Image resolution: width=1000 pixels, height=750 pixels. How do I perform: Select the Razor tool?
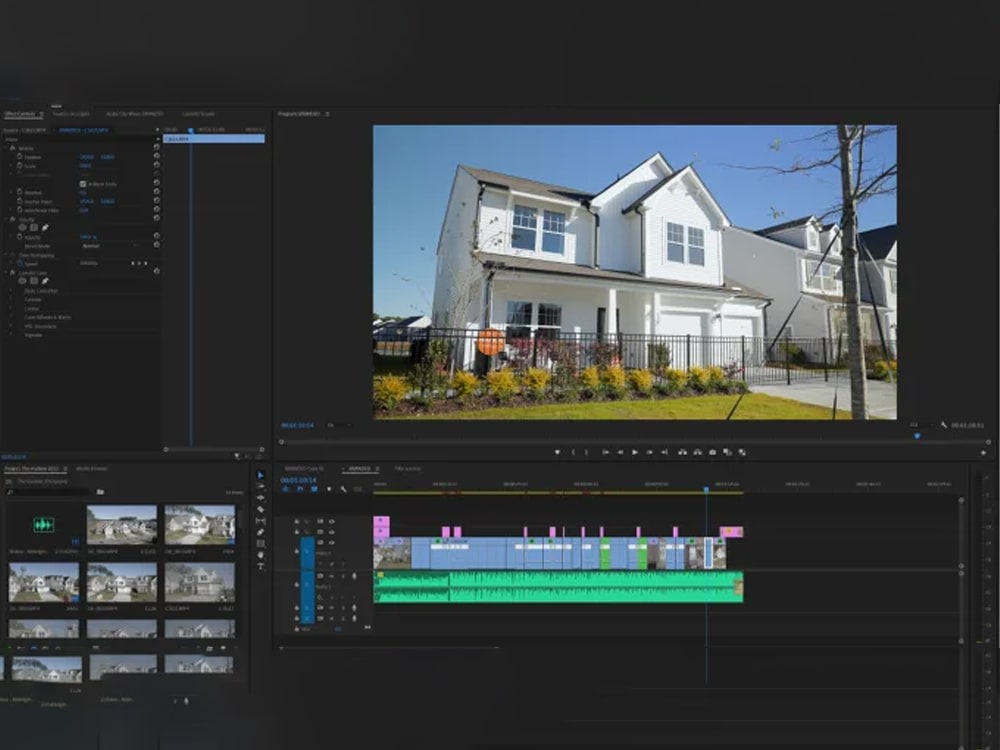(x=260, y=510)
